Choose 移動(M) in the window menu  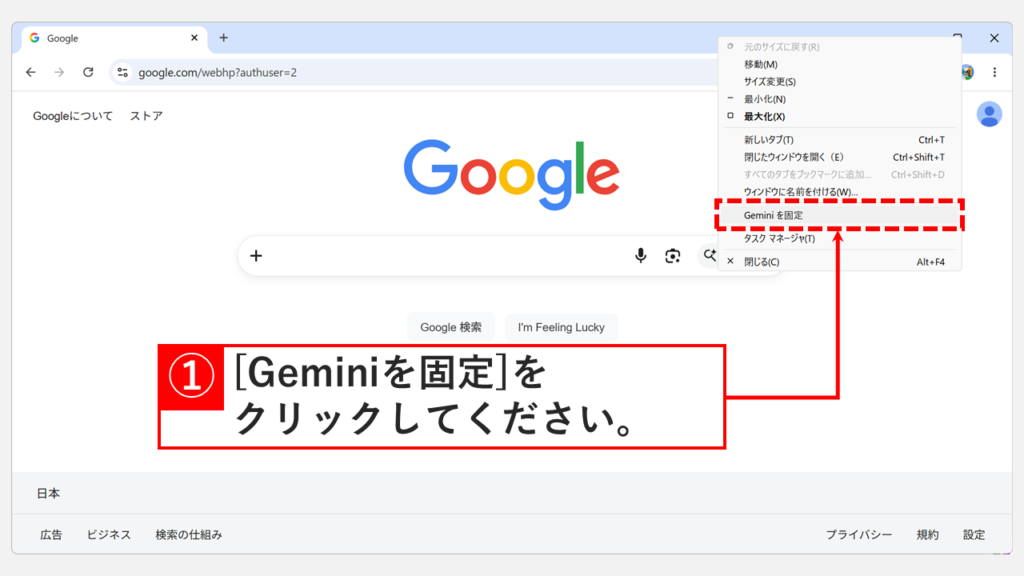840,64
